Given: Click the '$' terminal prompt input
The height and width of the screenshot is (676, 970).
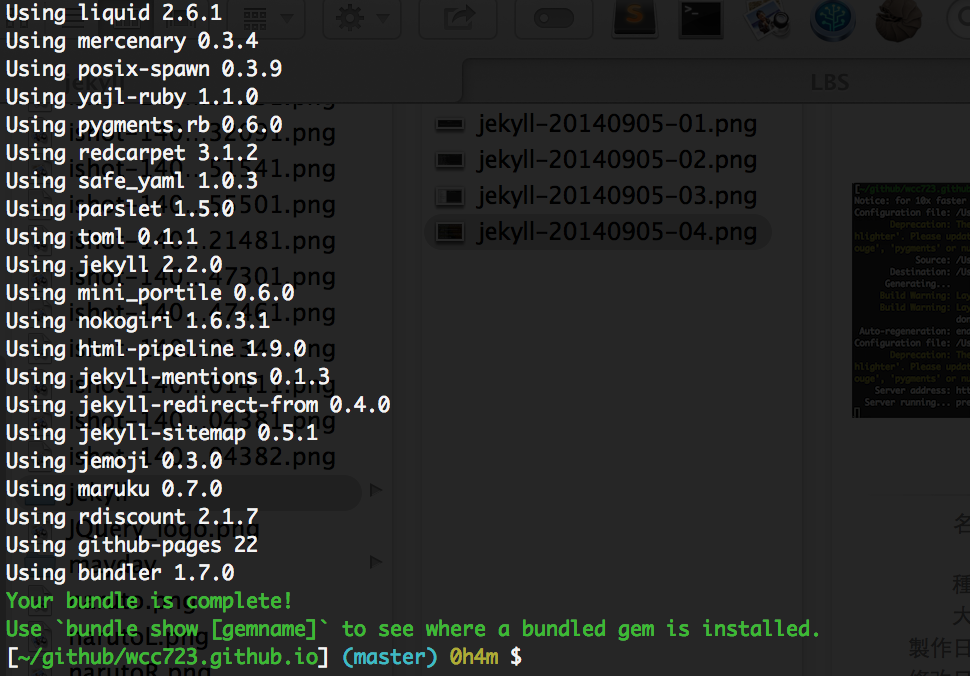Looking at the screenshot, I should 516,657.
